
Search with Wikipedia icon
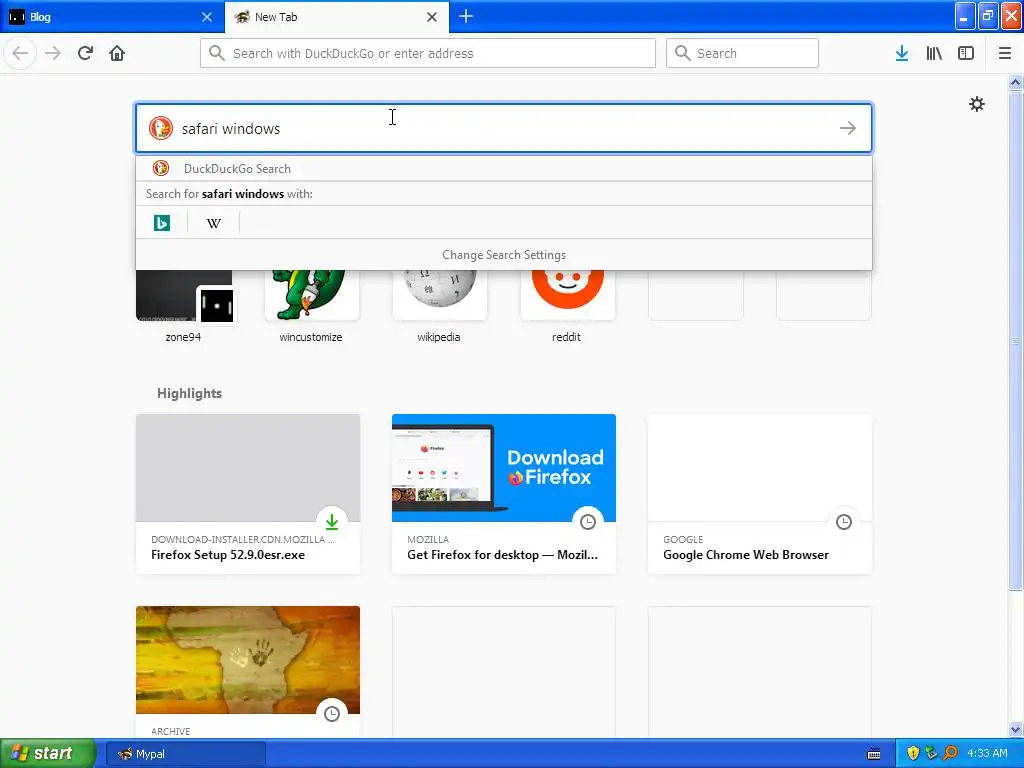(214, 223)
